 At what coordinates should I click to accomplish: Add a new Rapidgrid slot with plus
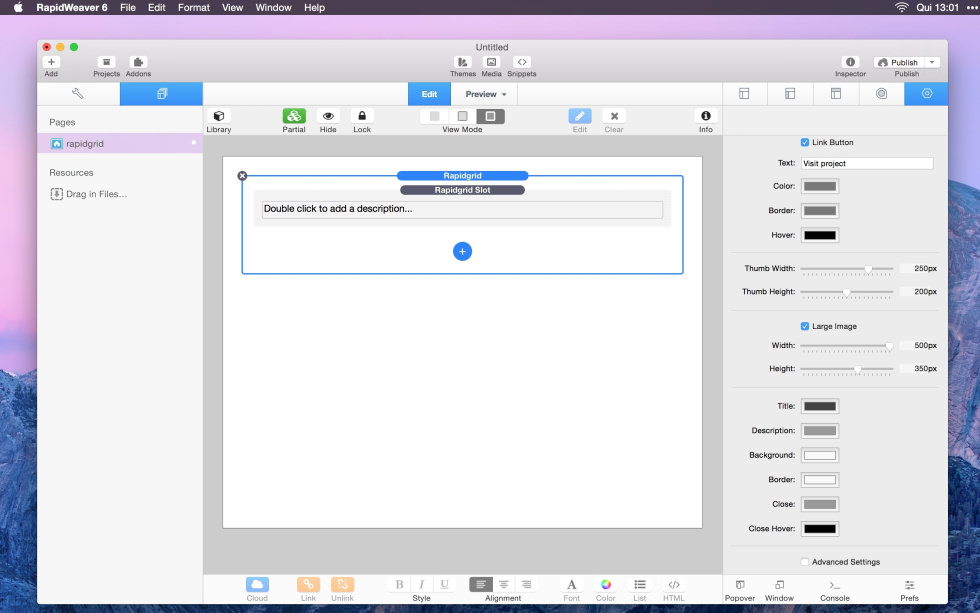click(x=462, y=251)
